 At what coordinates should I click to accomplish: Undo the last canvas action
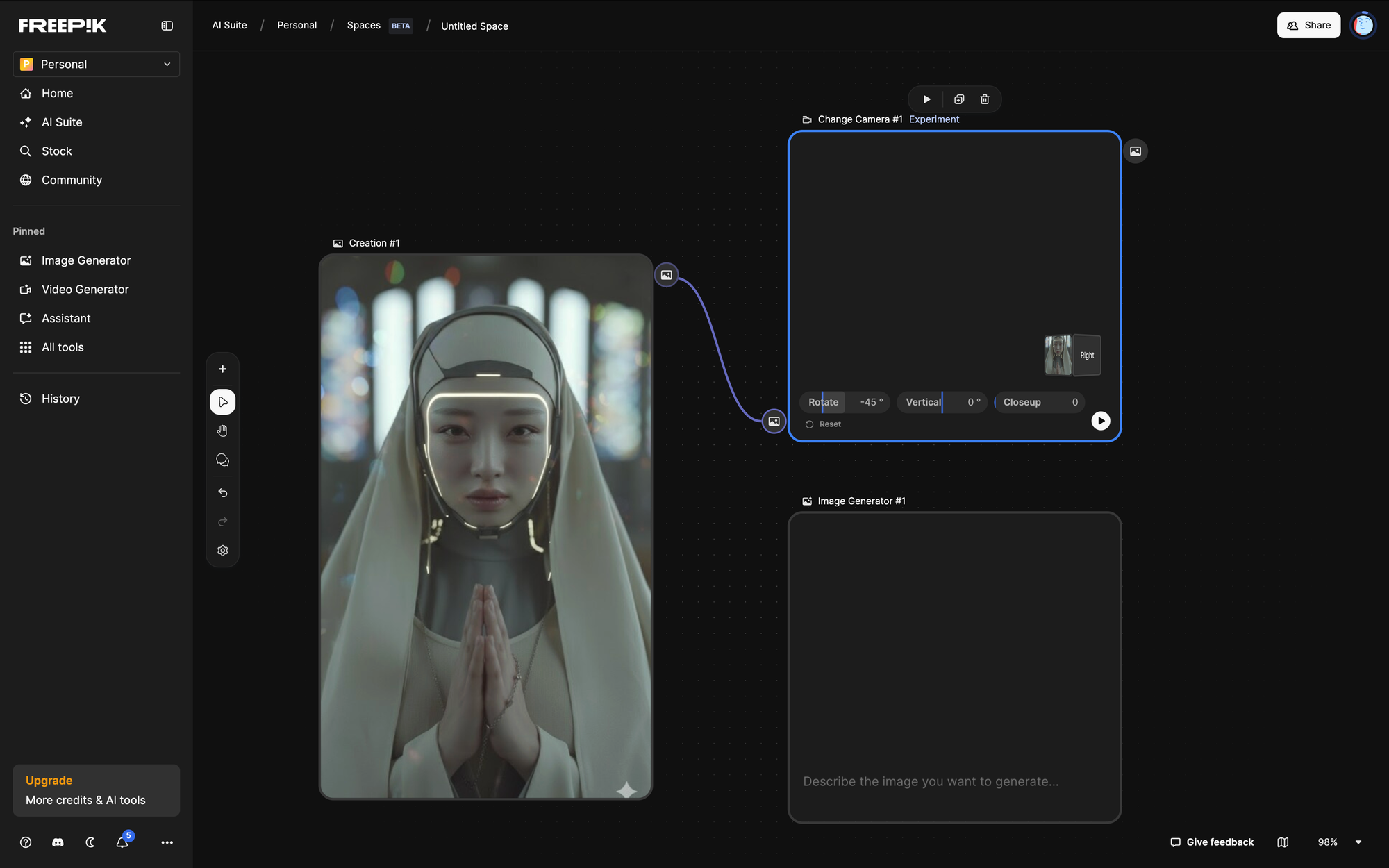pos(222,492)
